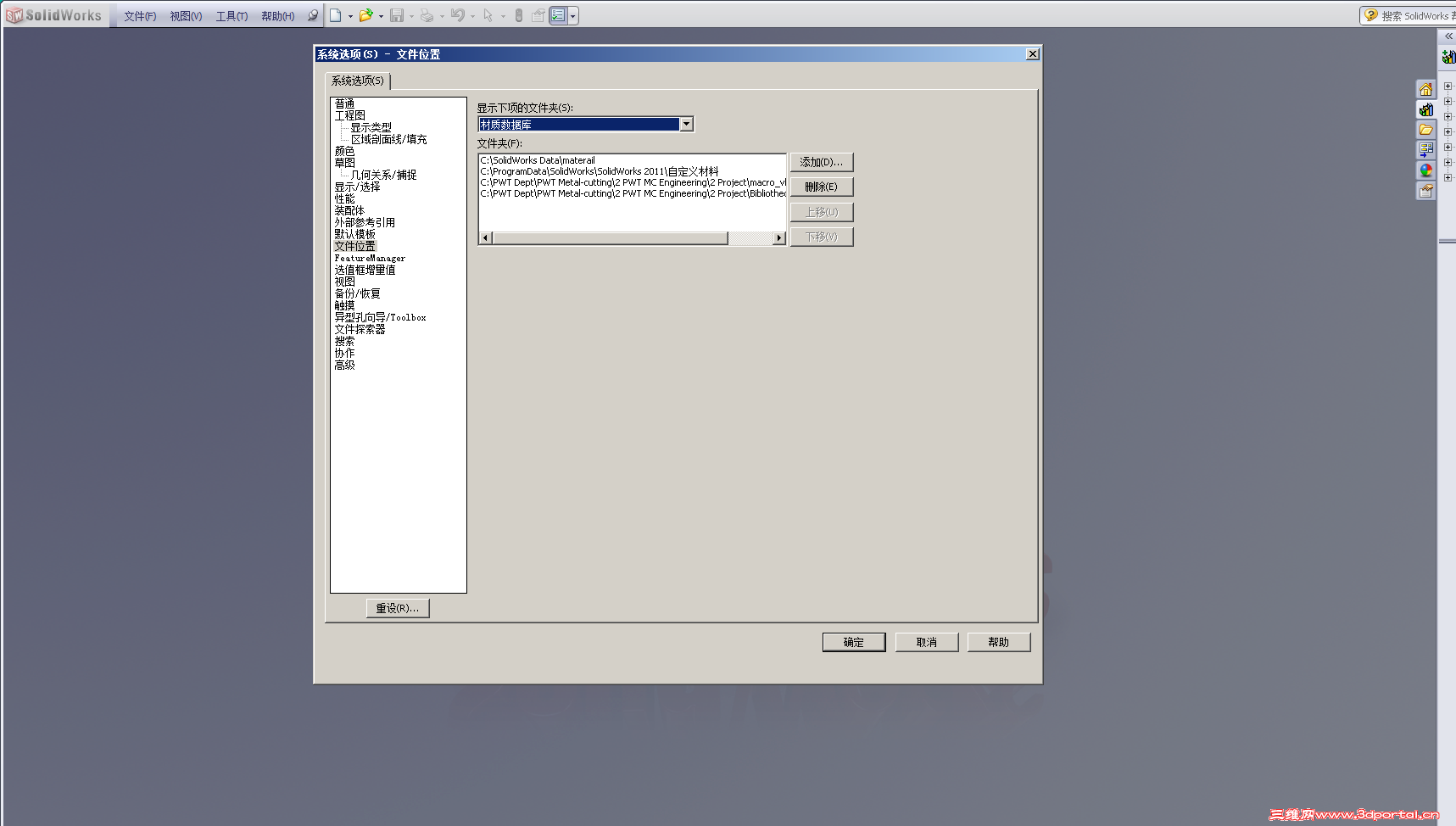This screenshot has height=826, width=1456.
Task: Open File Properties toolbar icon
Action: 538,15
